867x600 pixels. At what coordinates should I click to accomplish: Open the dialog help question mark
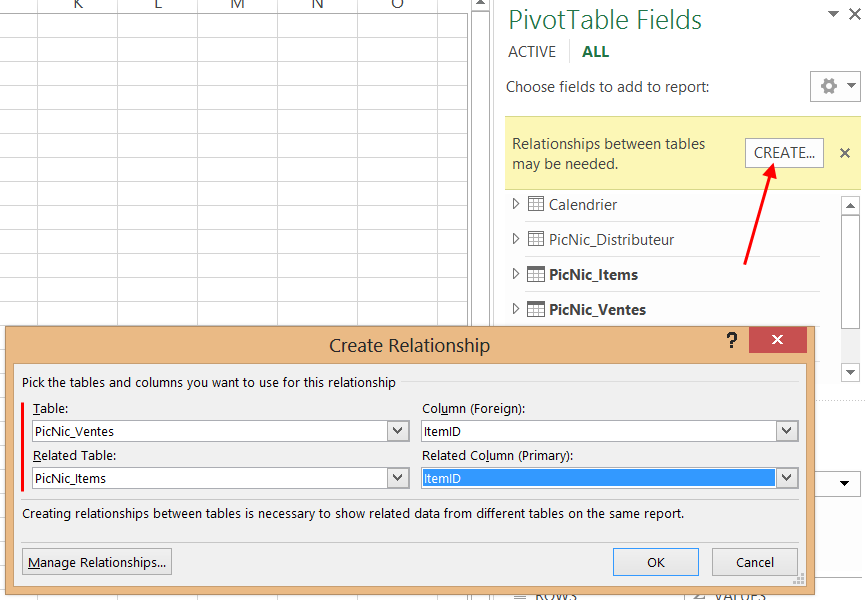[731, 340]
